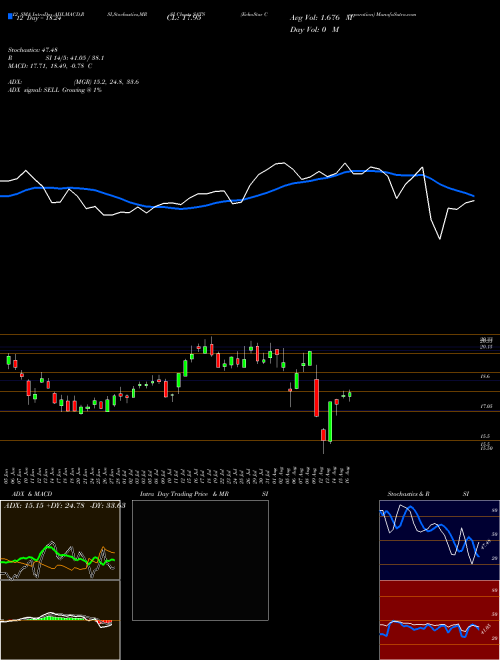The image size is (500, 660).
Task: Click the right end of the blue SMA line
Action: point(474,196)
